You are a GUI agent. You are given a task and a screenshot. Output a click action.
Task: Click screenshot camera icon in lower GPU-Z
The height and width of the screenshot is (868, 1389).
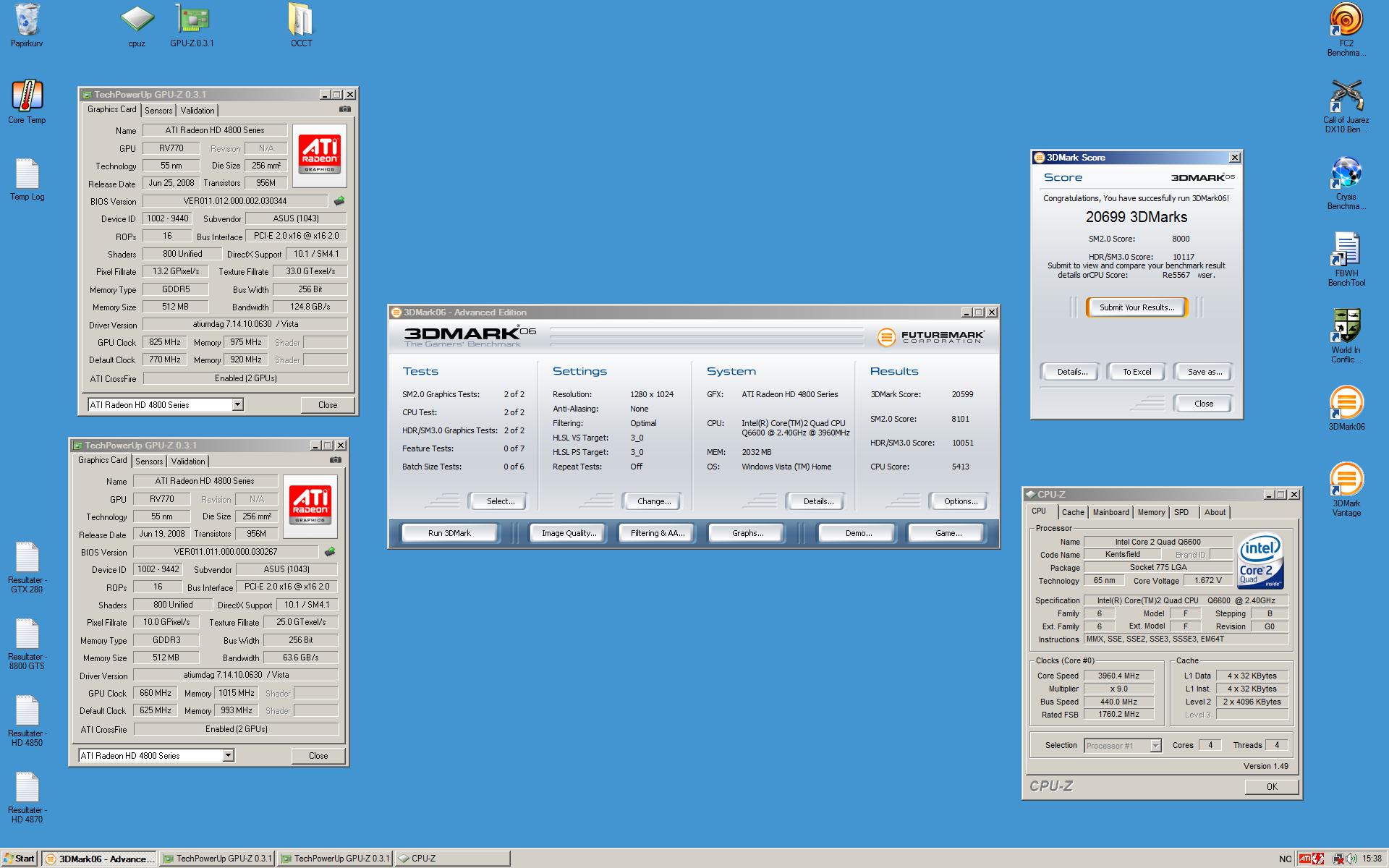336,460
